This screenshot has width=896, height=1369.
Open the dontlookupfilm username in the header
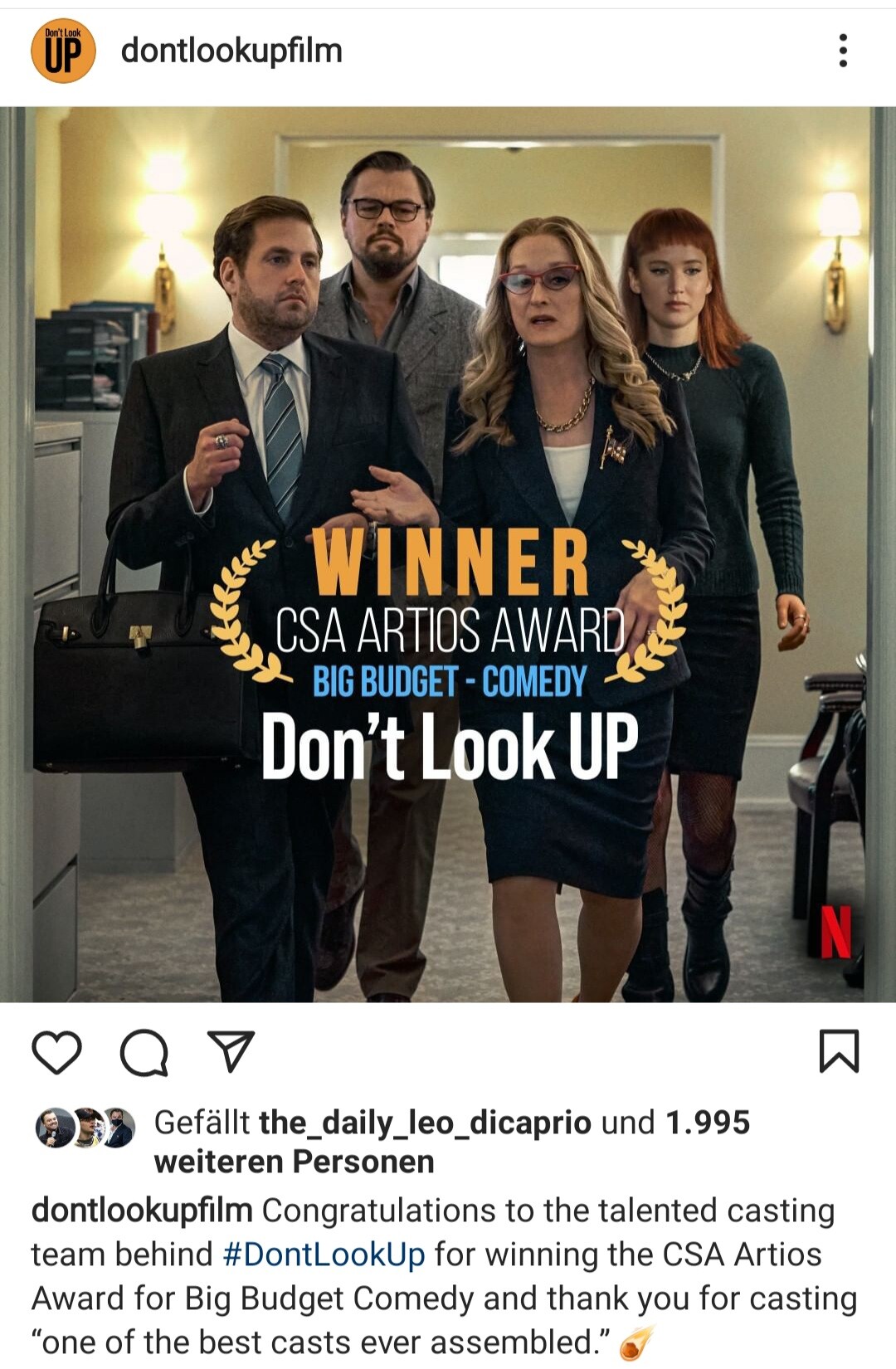231,51
